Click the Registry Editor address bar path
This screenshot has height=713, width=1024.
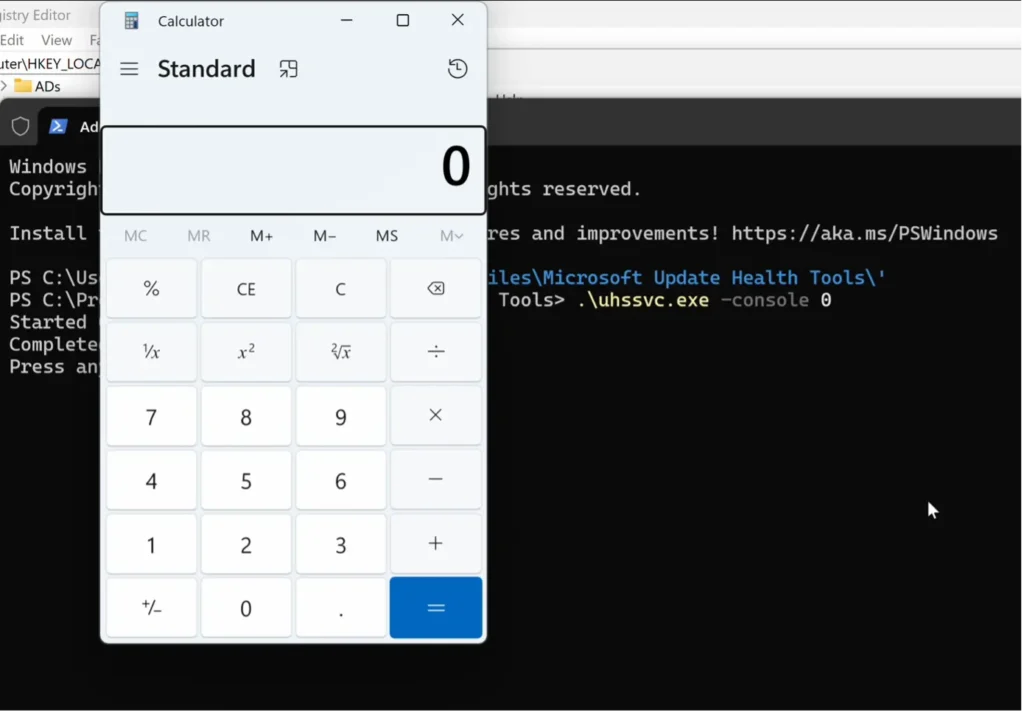pyautogui.click(x=50, y=64)
